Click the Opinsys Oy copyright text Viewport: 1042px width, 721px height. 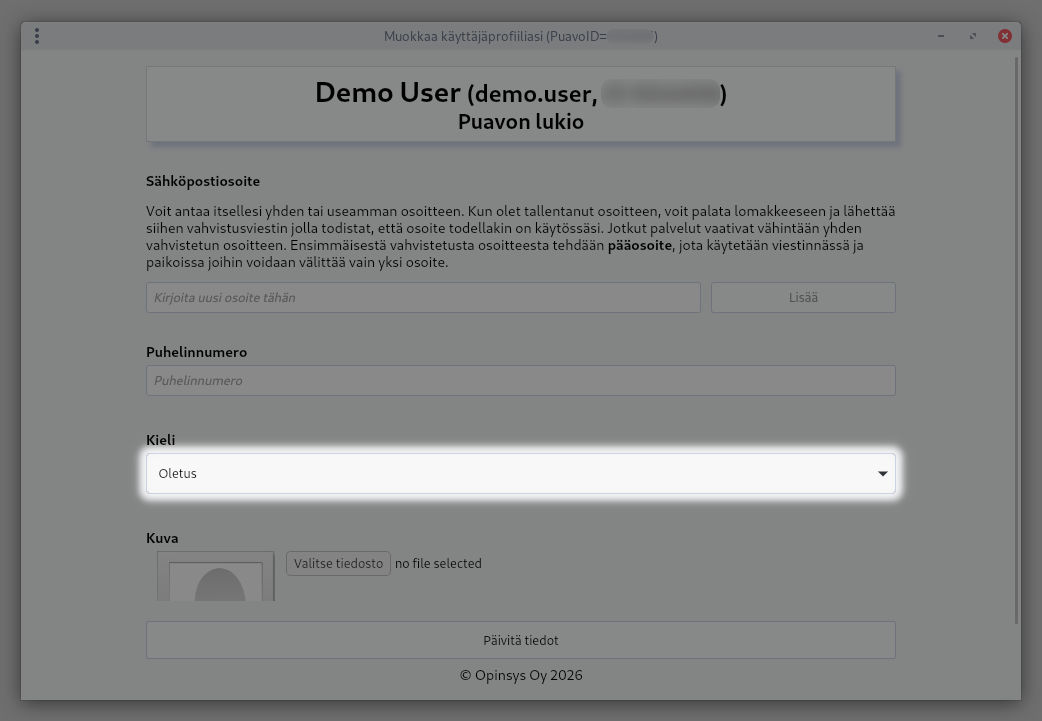point(520,675)
